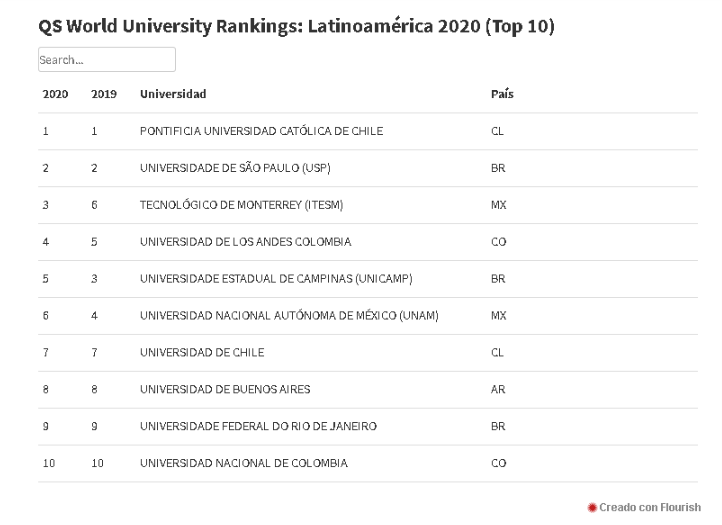Click the Flourish logo icon
Image resolution: width=722 pixels, height=525 pixels.
[x=592, y=508]
